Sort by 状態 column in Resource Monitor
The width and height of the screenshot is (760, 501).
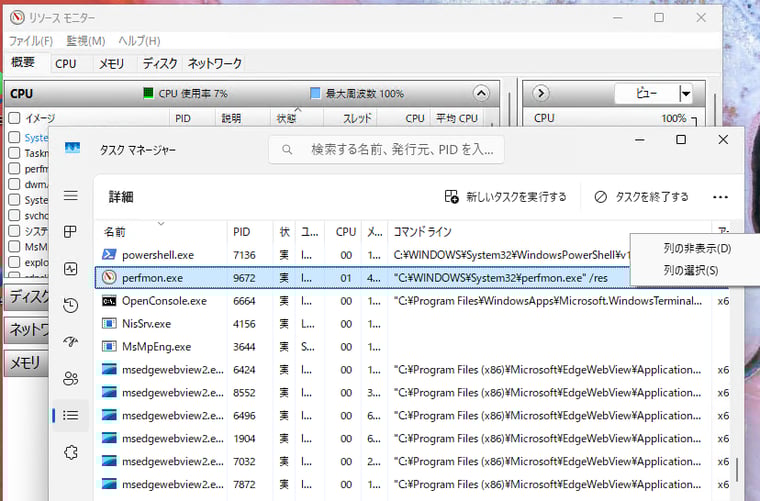point(296,118)
